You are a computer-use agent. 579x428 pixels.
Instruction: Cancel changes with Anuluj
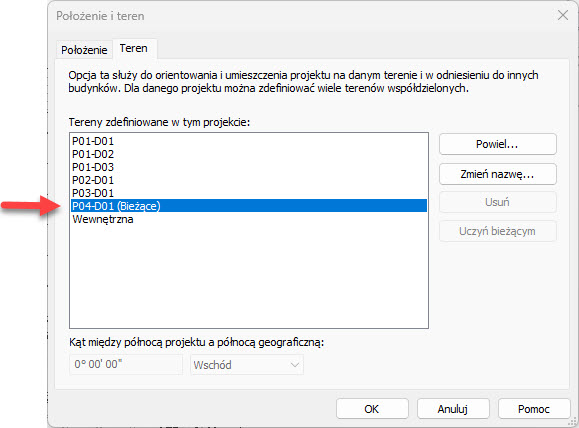point(453,409)
